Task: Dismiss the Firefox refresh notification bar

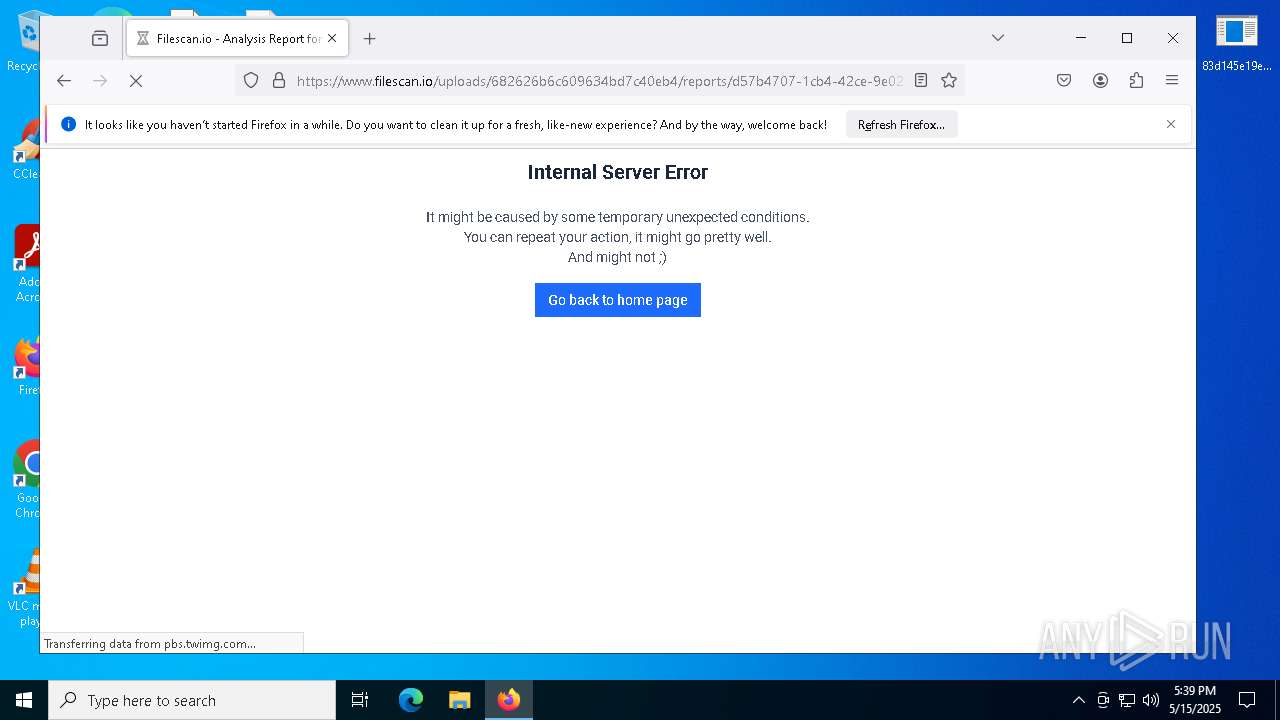Action: pyautogui.click(x=1171, y=124)
